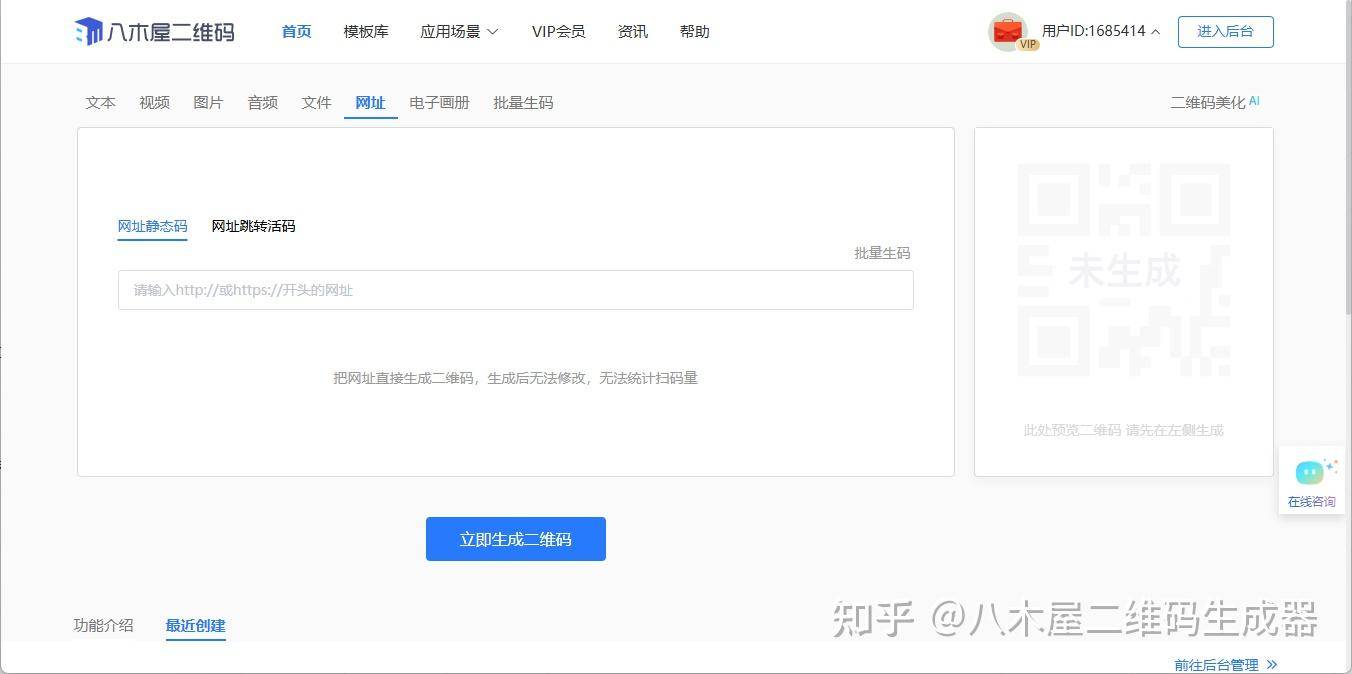Click the 批量生码 link above input
The image size is (1352, 674).
click(x=882, y=253)
